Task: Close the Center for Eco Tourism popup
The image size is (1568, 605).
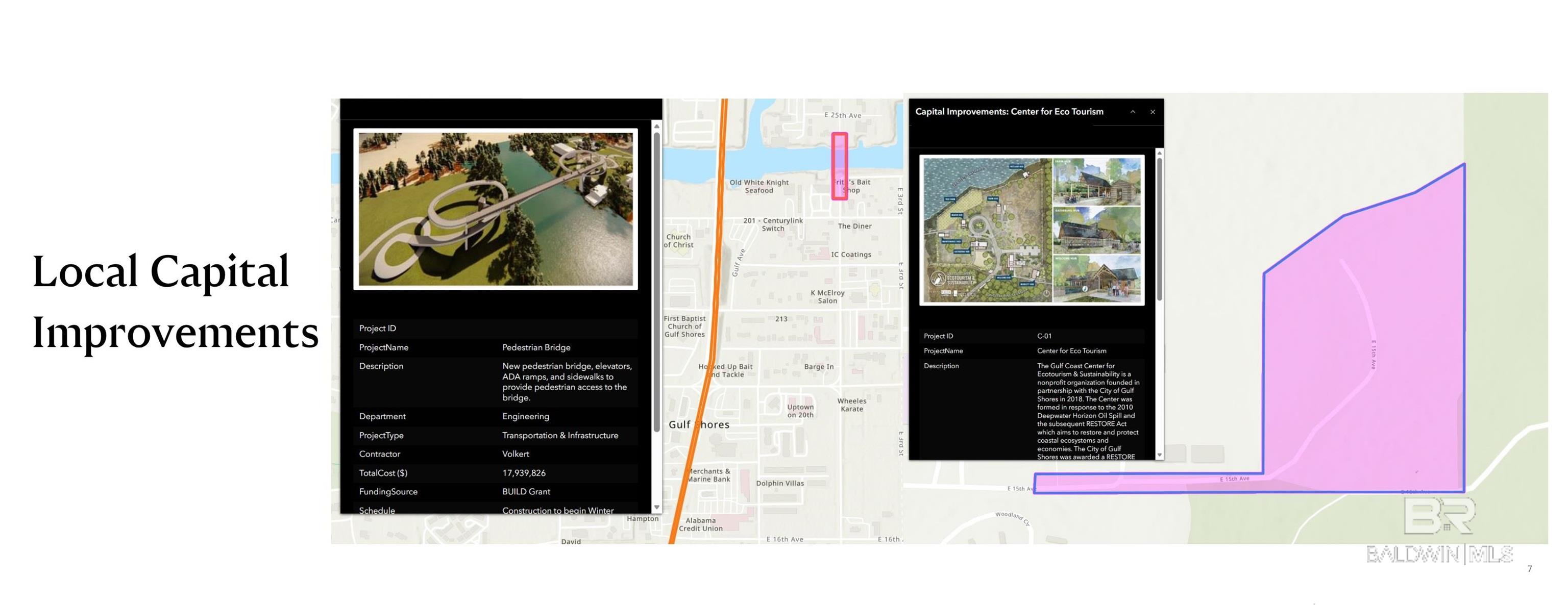Action: (x=1152, y=112)
